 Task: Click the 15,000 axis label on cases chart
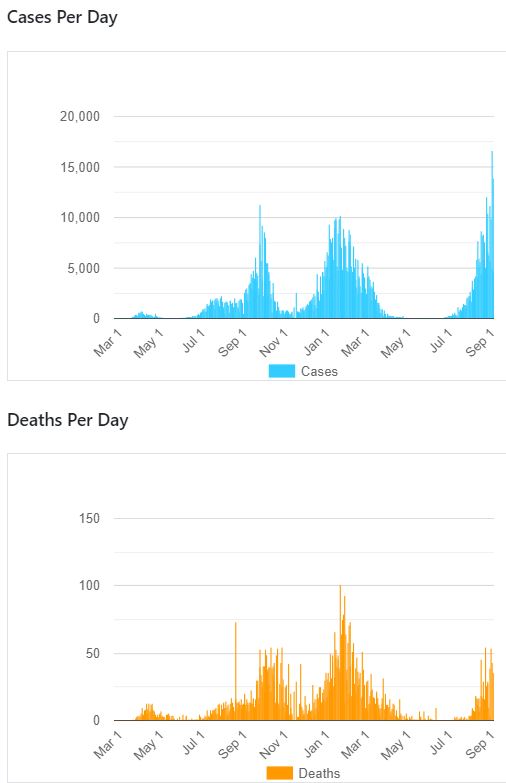(x=80, y=167)
